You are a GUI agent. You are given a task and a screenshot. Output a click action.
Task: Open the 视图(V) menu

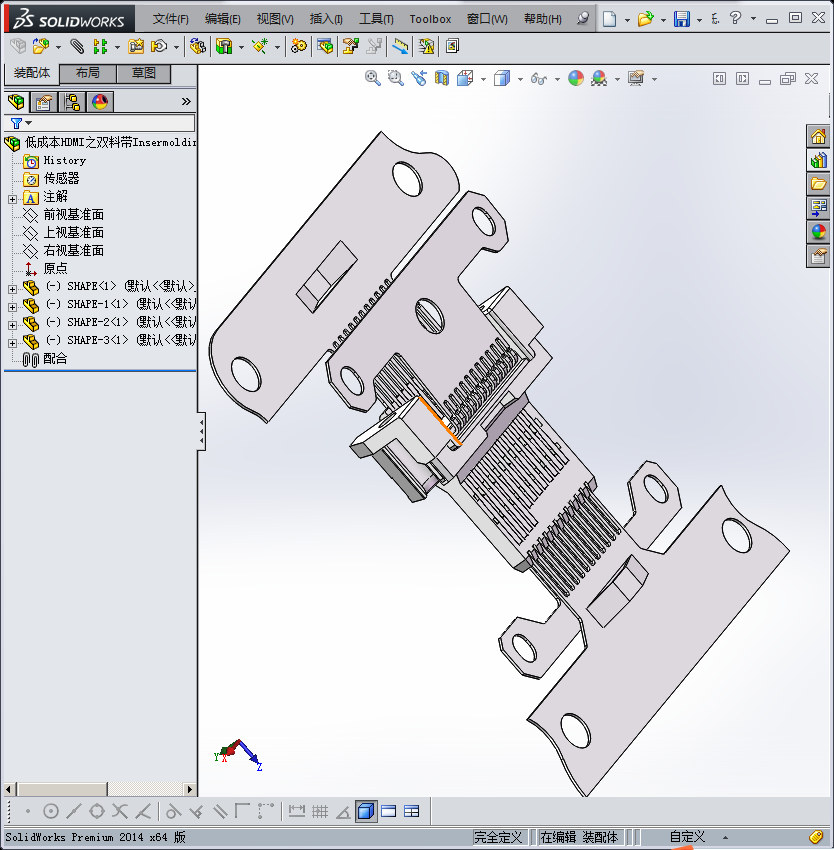click(x=275, y=19)
